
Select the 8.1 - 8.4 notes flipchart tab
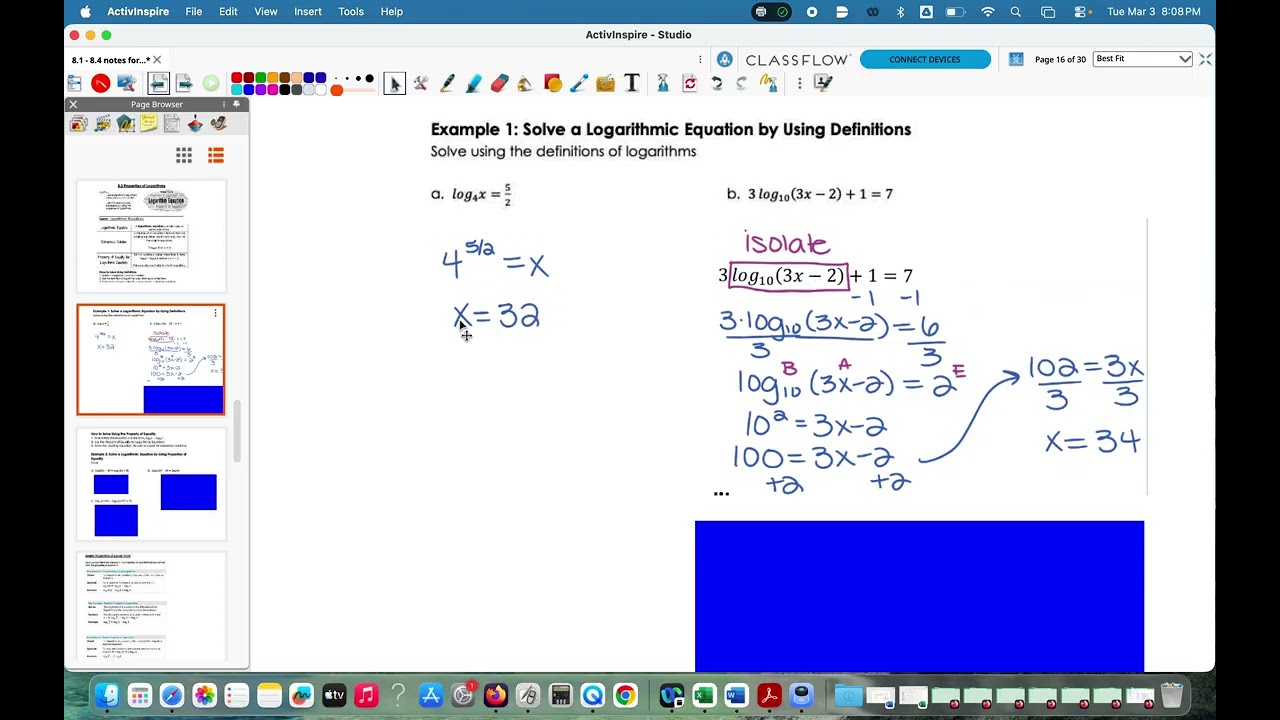tap(110, 60)
